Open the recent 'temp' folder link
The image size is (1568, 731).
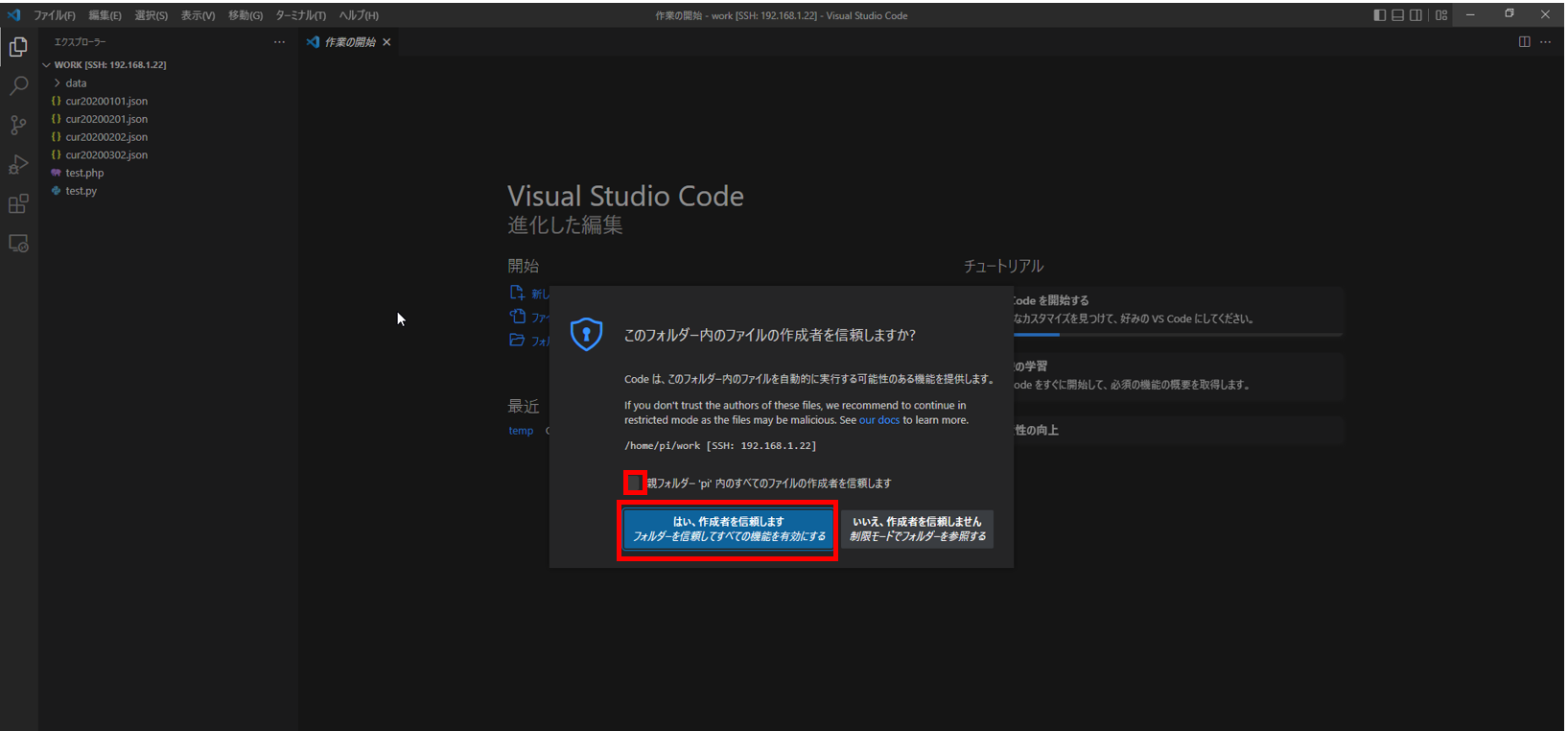pyautogui.click(x=521, y=431)
